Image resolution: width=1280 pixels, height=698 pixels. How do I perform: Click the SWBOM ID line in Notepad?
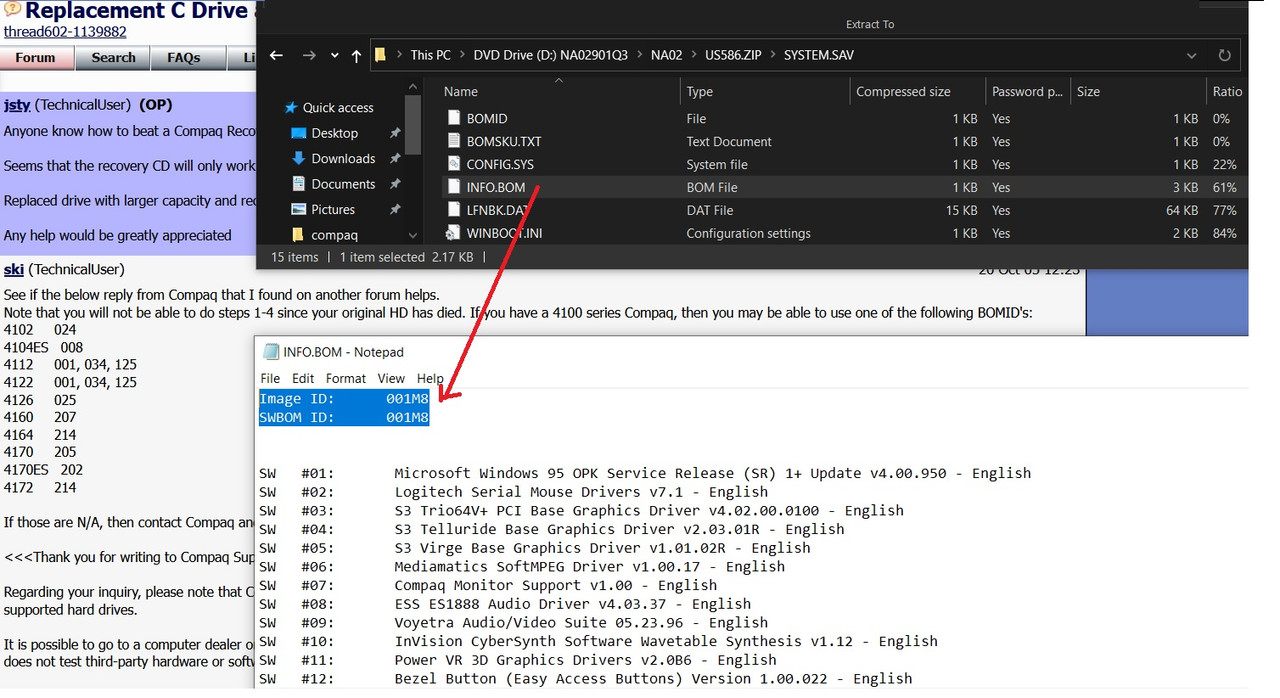coord(344,418)
